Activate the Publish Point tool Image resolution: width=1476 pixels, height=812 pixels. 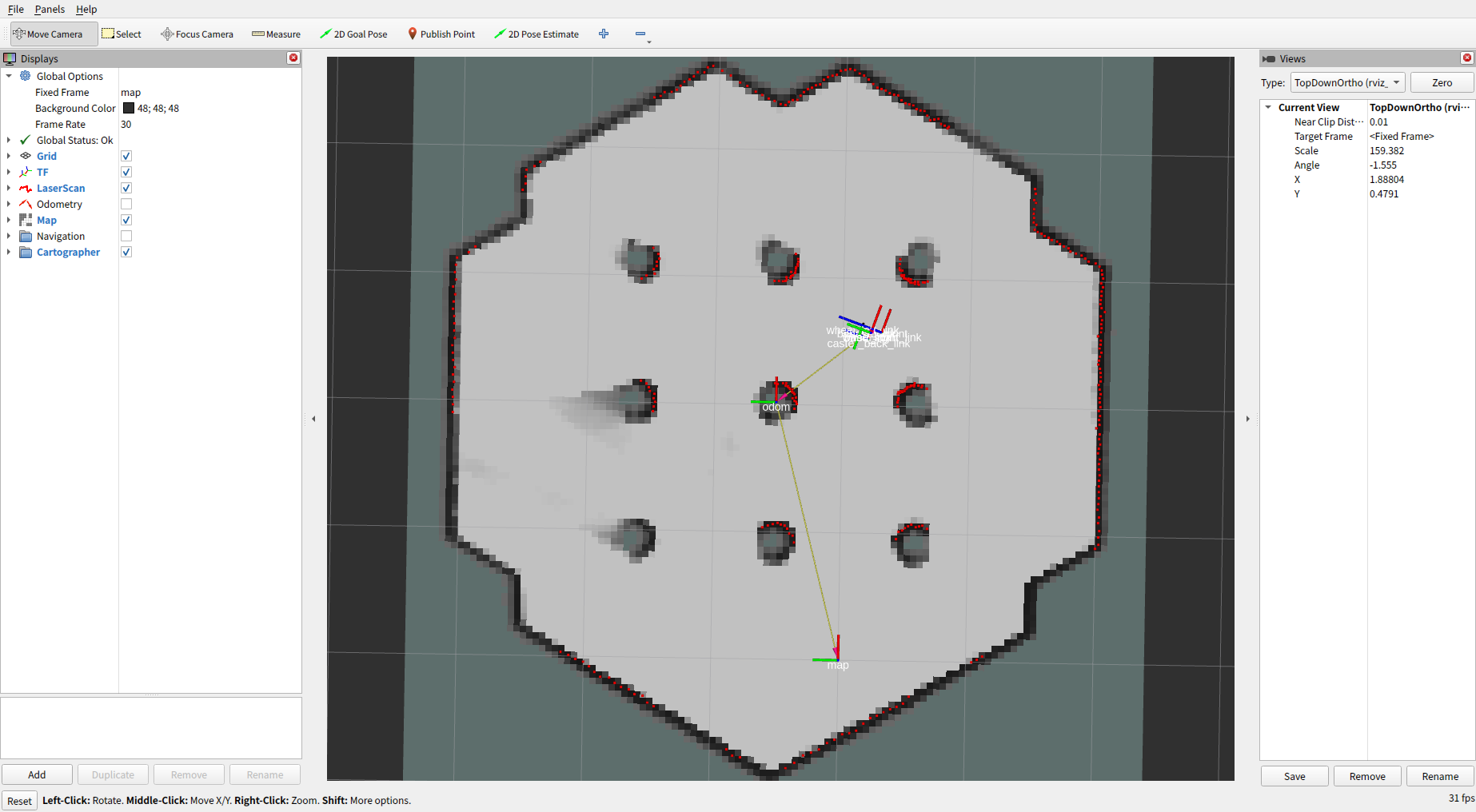(441, 34)
